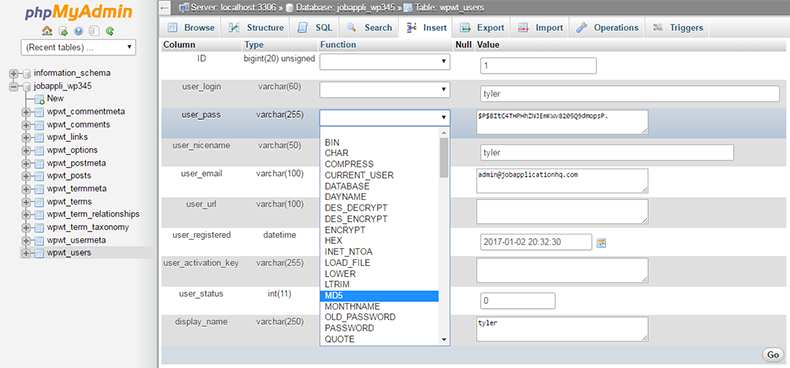
Task: Click the function list scrollbar thumb
Action: [x=444, y=157]
